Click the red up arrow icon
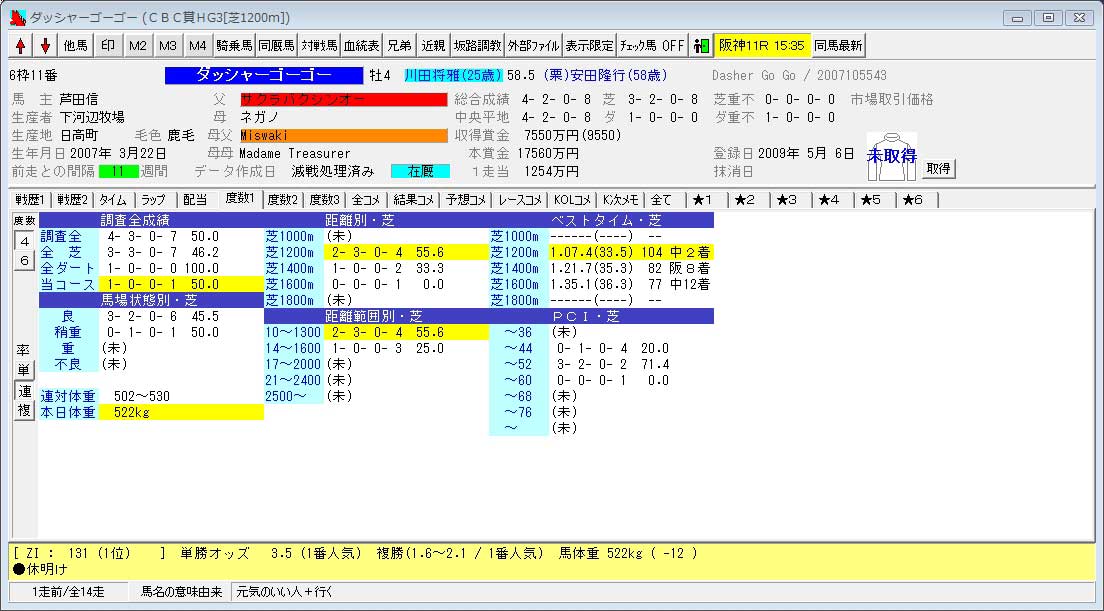The height and width of the screenshot is (611, 1104). (21, 46)
